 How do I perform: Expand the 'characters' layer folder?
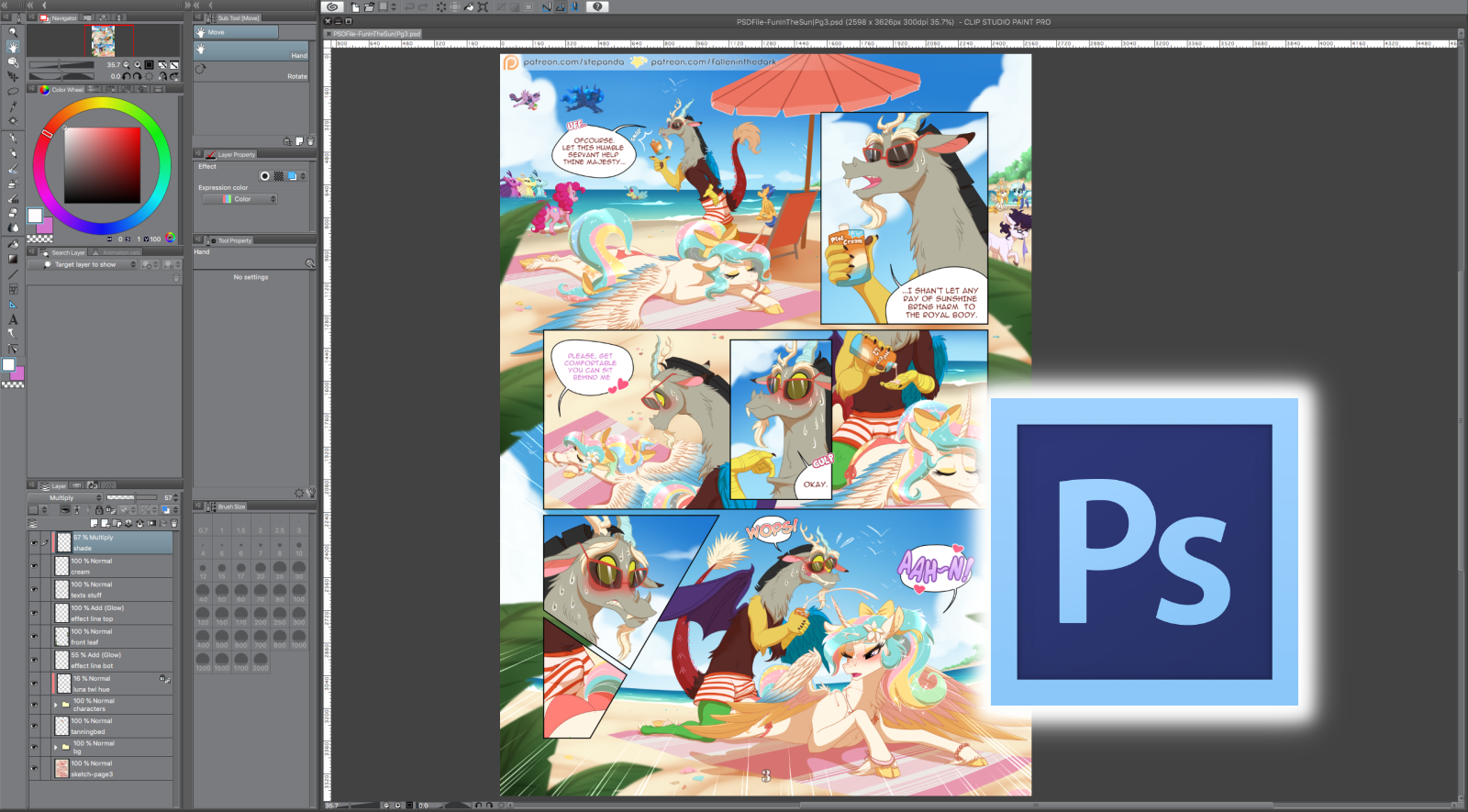[55, 705]
